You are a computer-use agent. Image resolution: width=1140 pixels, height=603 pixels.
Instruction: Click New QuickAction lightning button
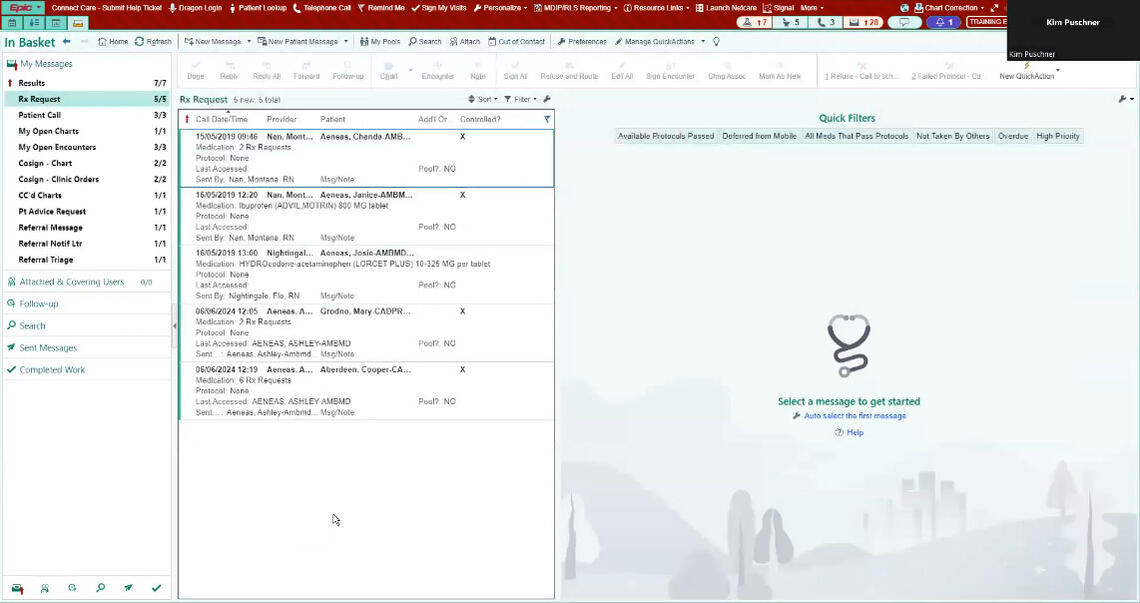click(1026, 71)
